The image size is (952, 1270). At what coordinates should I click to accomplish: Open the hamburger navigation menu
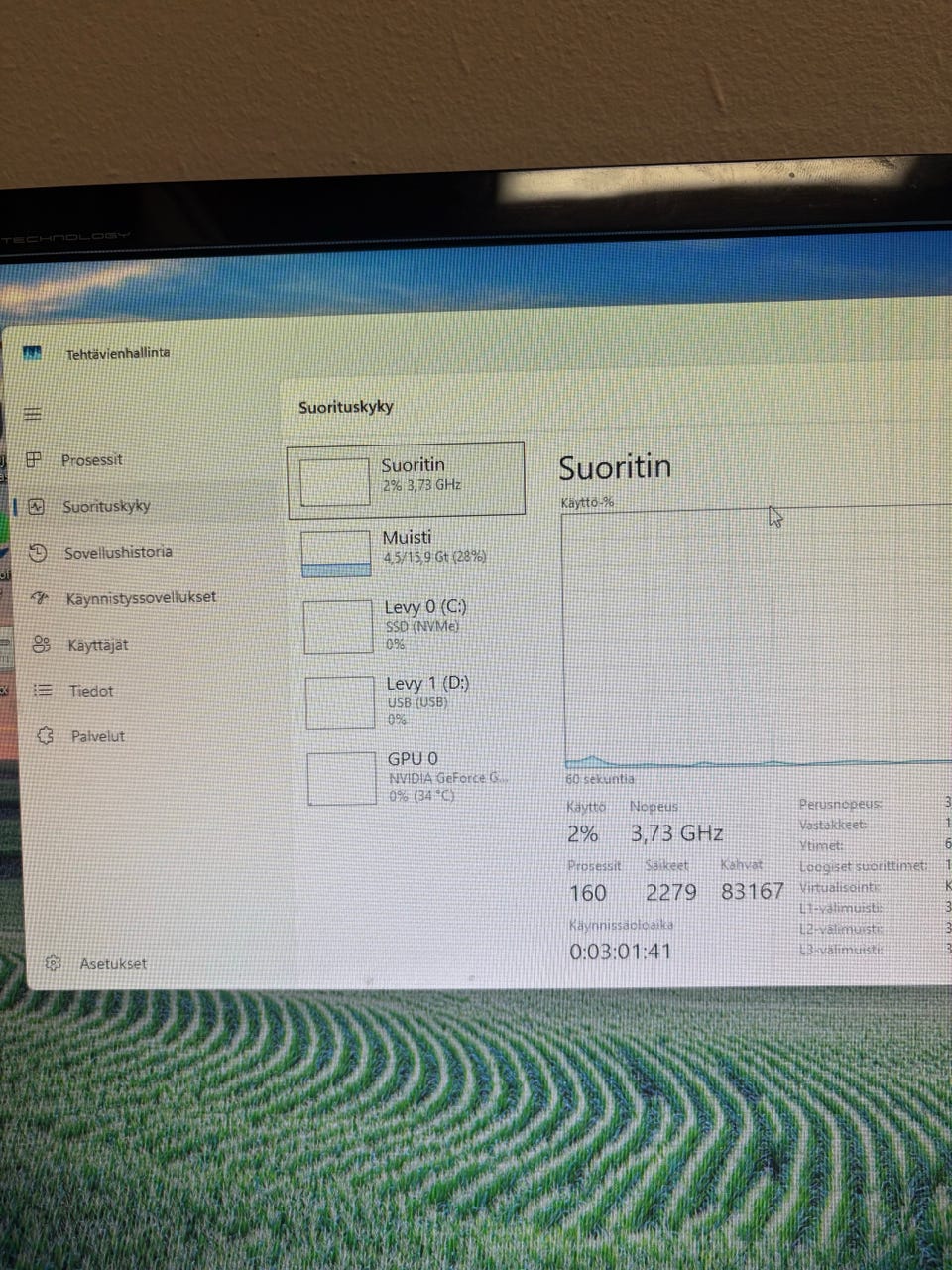[33, 414]
